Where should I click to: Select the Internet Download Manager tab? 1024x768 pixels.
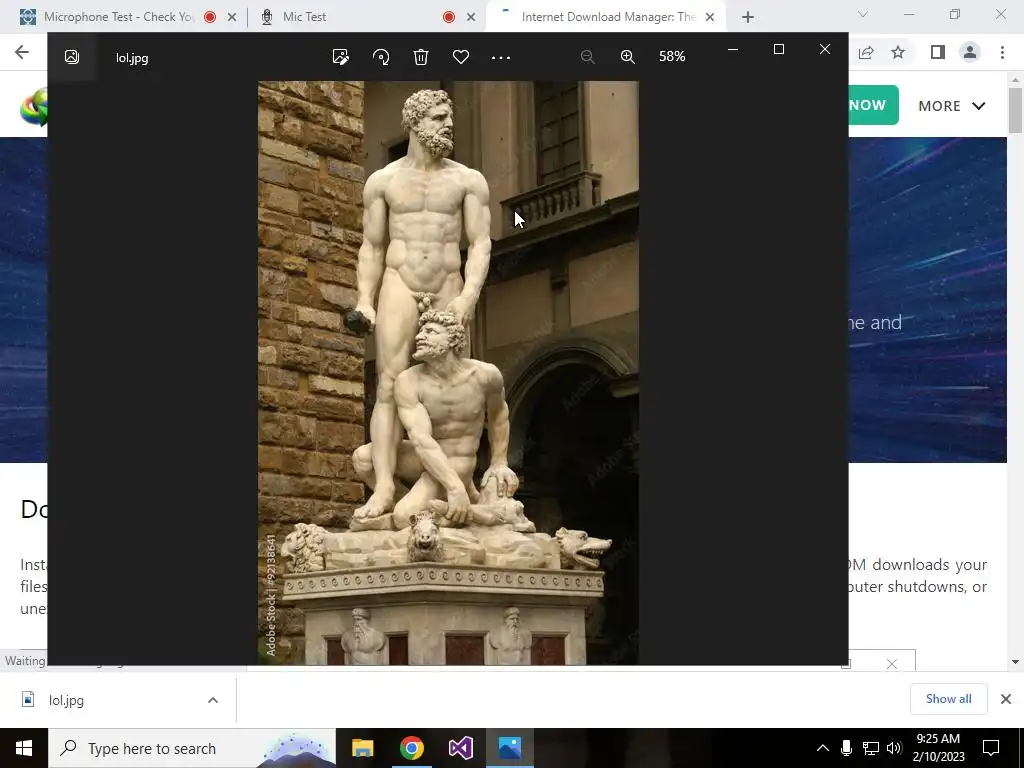pyautogui.click(x=608, y=17)
